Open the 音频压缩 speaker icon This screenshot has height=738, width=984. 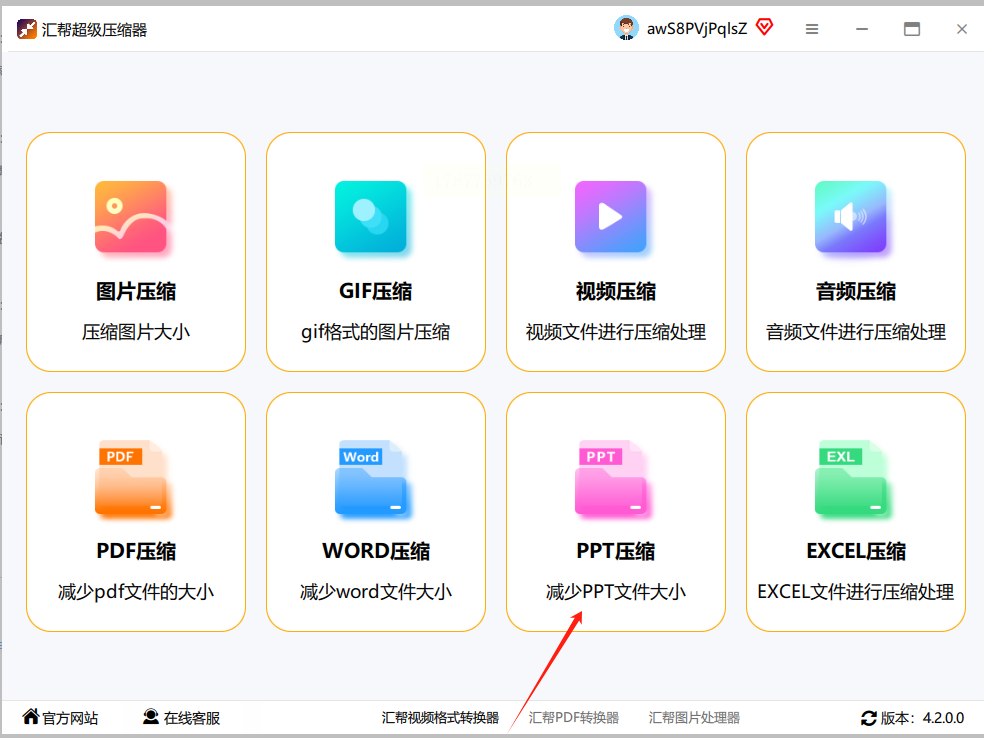(850, 217)
